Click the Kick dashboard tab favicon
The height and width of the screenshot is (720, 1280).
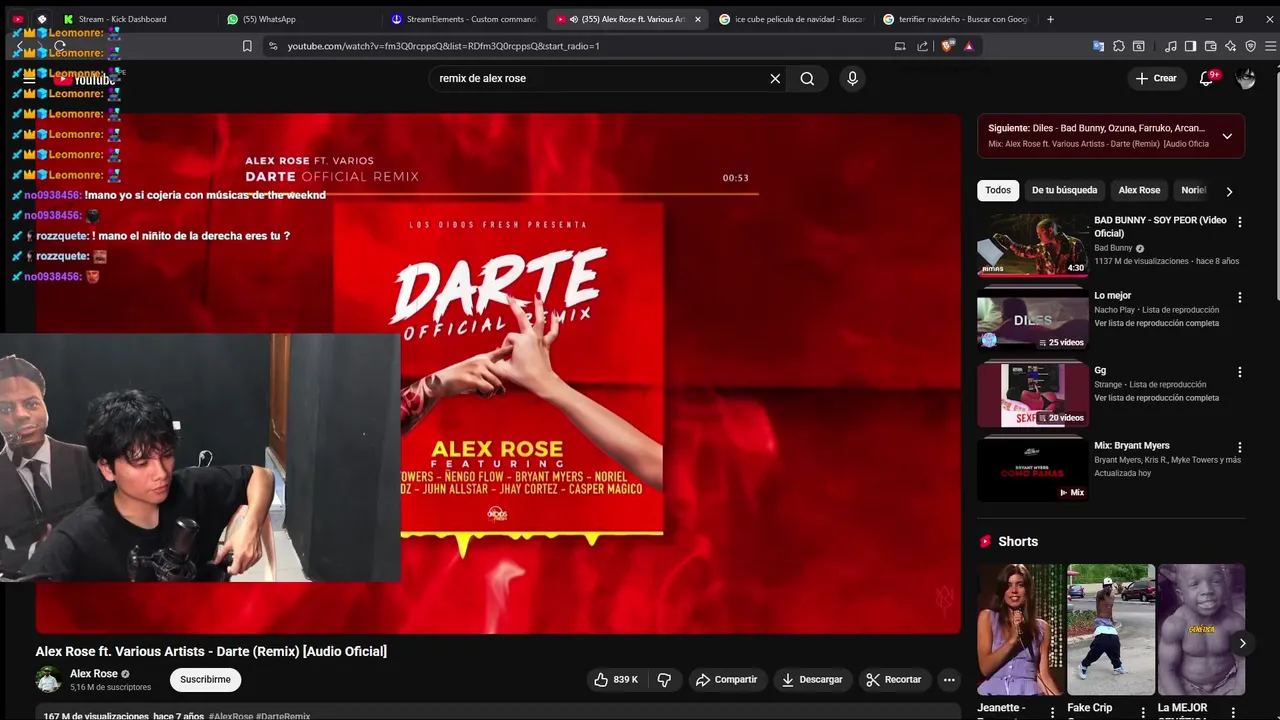[68, 19]
